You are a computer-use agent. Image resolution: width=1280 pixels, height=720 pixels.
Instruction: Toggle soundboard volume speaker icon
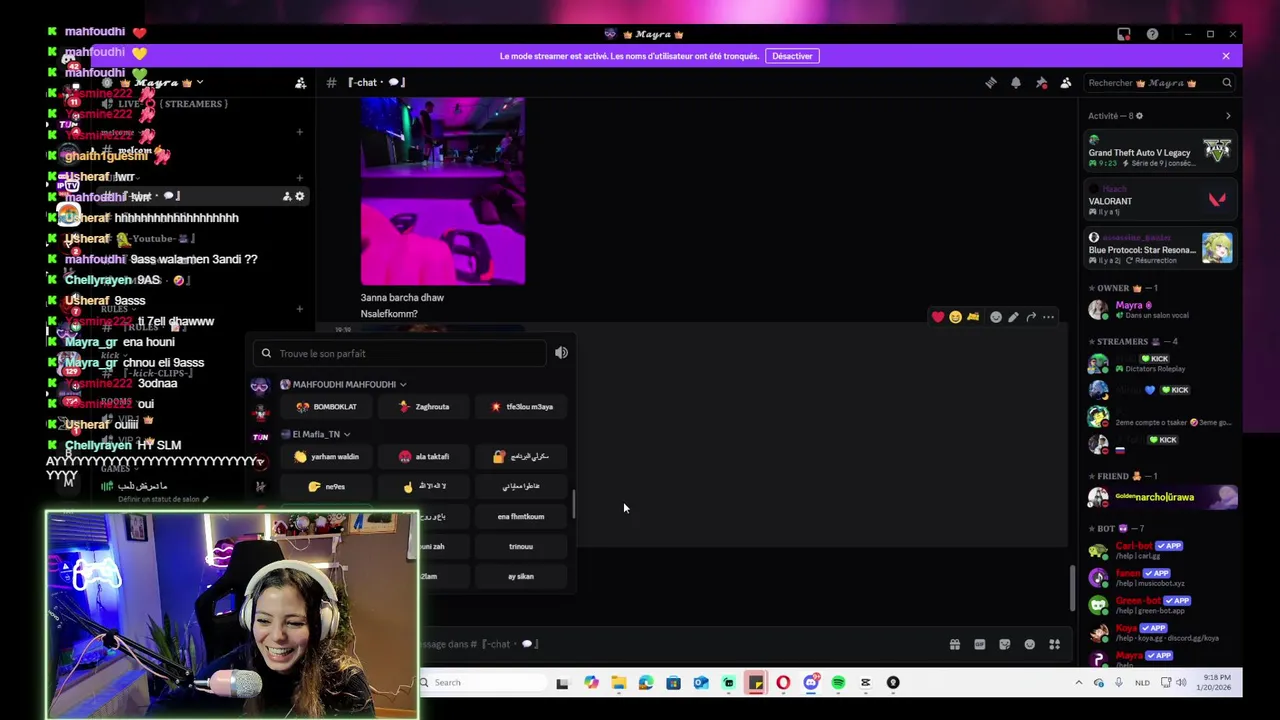click(x=561, y=353)
